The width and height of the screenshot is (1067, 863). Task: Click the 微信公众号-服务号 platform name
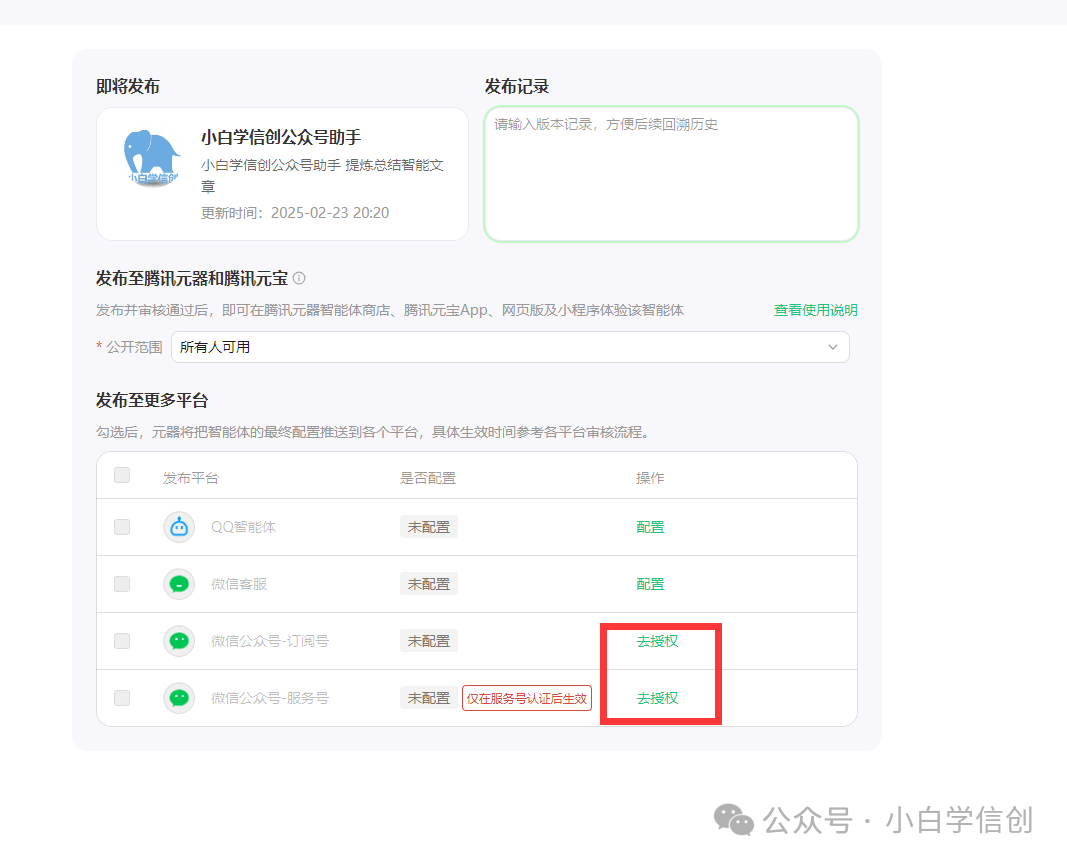point(269,698)
